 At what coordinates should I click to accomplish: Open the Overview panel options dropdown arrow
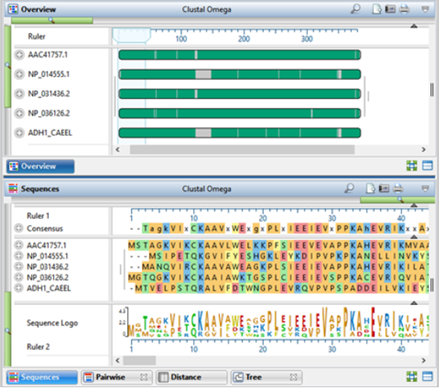point(425,9)
